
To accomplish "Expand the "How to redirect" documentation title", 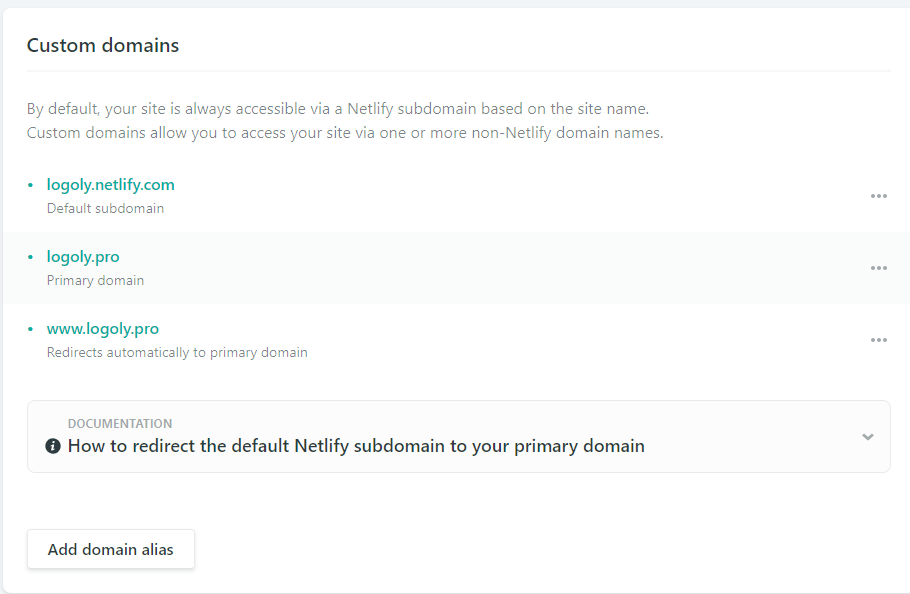I will click(356, 446).
